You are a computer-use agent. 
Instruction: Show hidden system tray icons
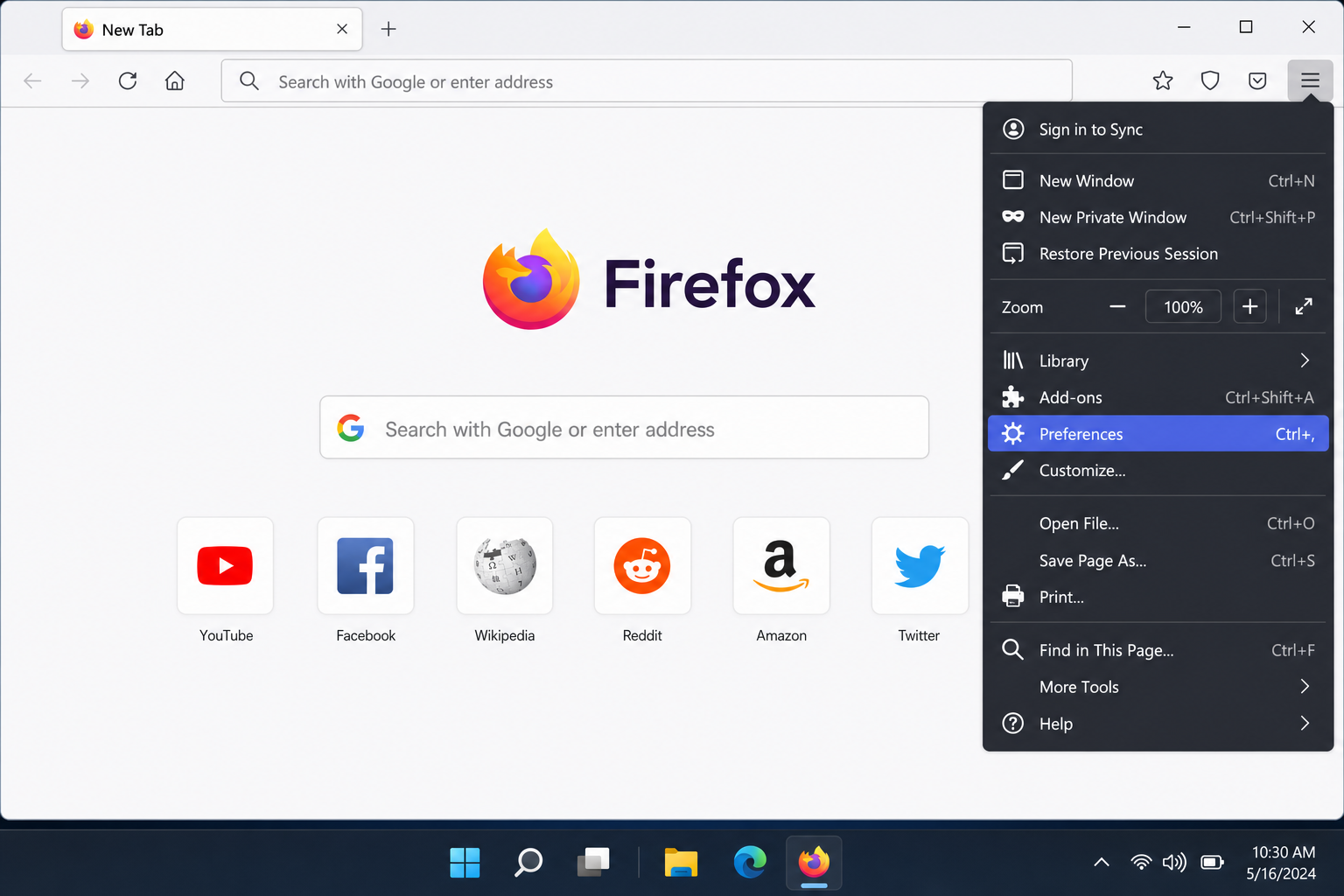tap(1102, 863)
